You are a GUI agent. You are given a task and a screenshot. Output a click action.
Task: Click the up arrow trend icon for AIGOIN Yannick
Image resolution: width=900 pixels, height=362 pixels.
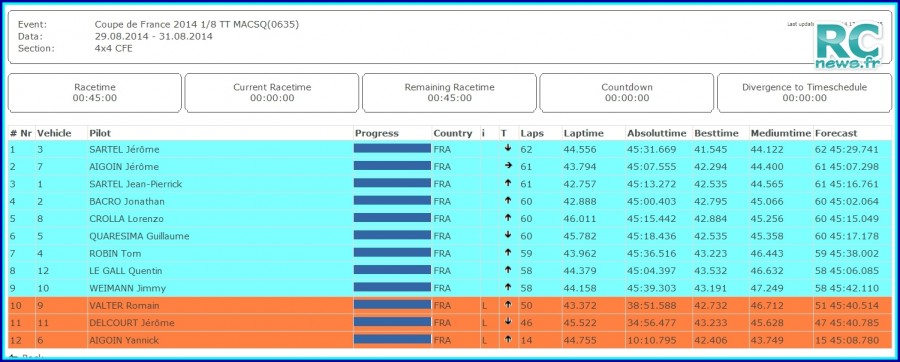click(507, 340)
